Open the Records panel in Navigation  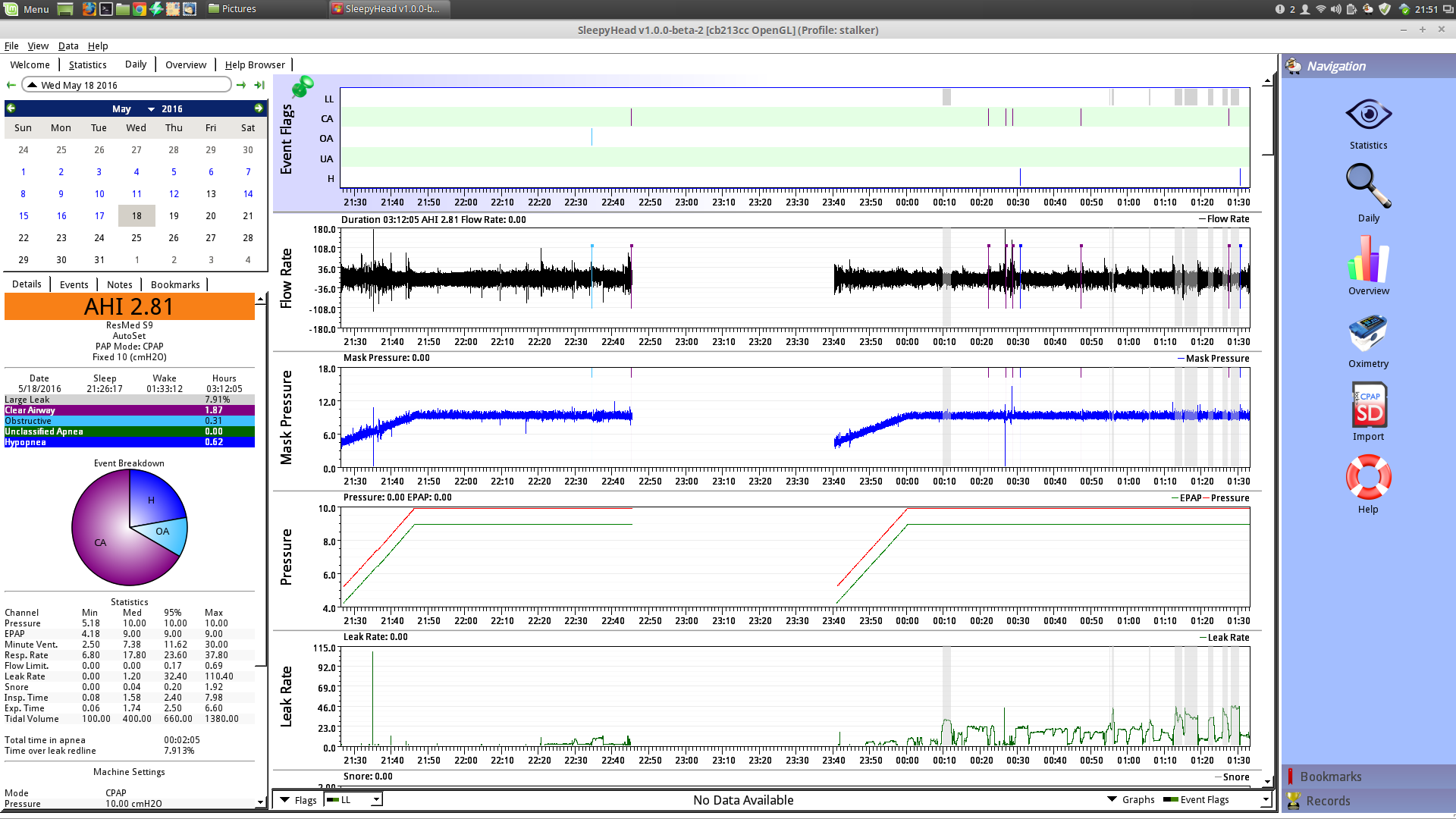pos(1327,801)
